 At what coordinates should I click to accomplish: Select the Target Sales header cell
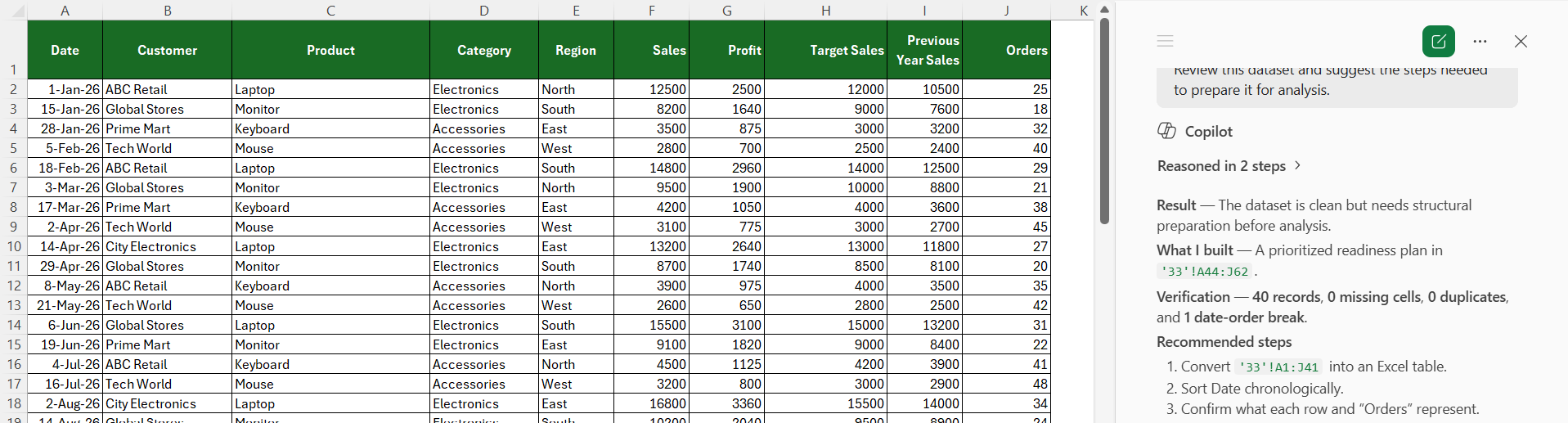825,50
